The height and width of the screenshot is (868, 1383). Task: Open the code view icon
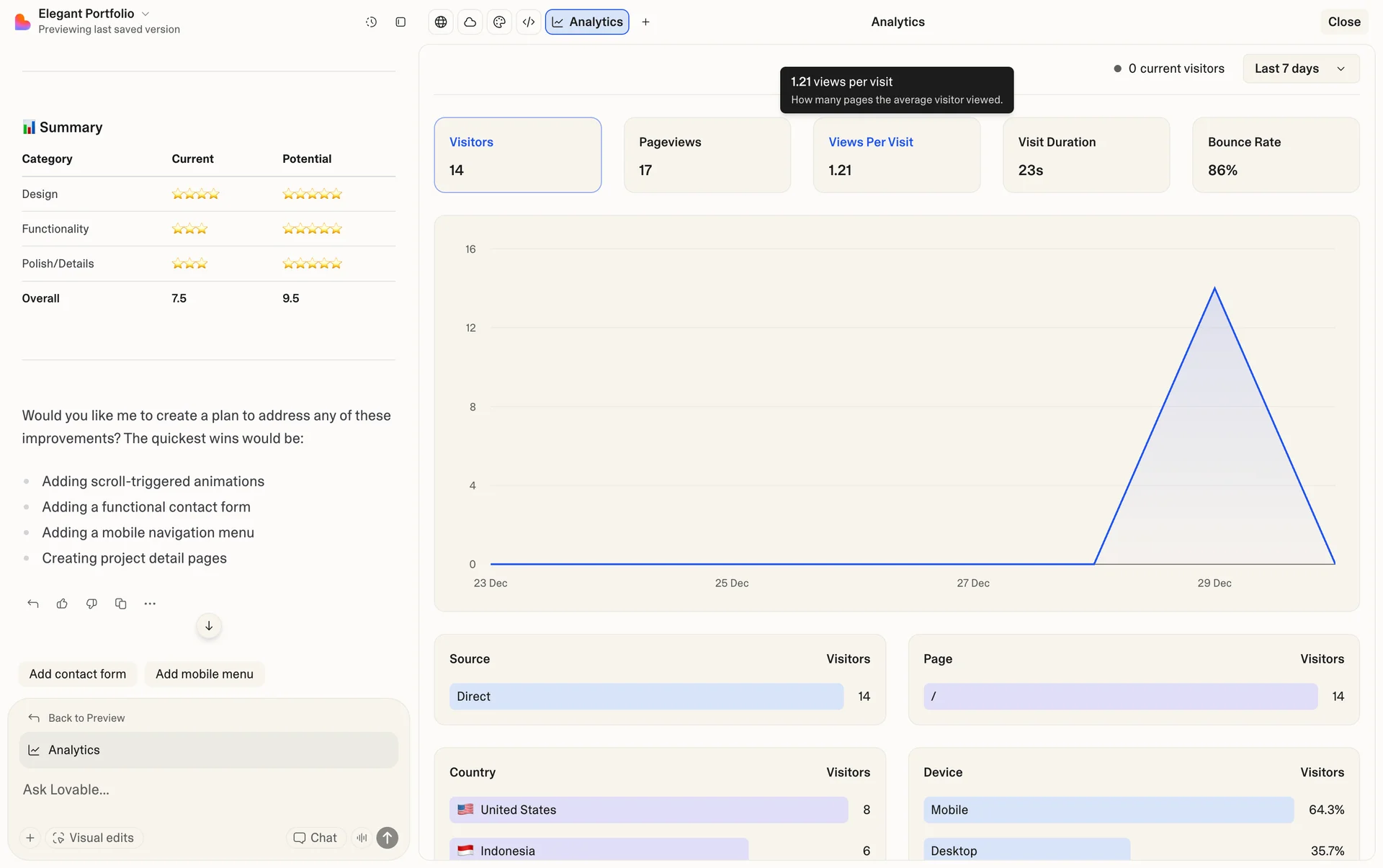529,22
